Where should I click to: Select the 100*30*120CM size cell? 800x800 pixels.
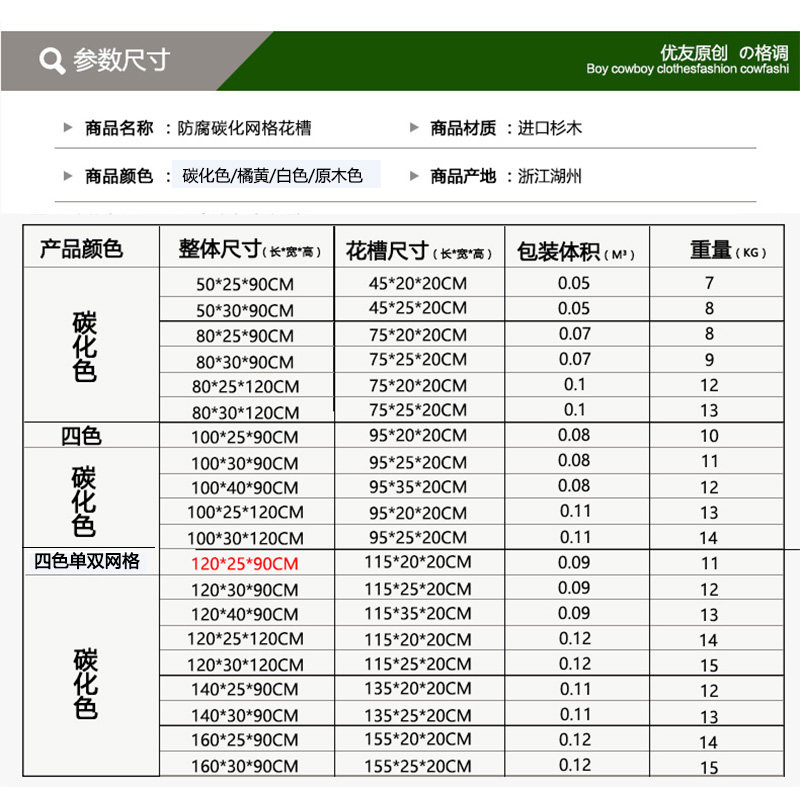(245, 538)
